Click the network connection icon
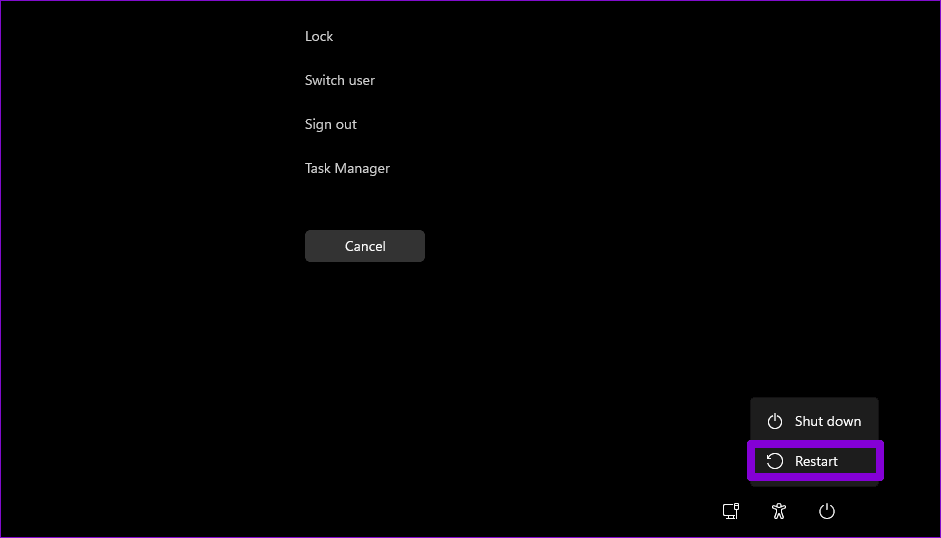The image size is (941, 538). 731,511
